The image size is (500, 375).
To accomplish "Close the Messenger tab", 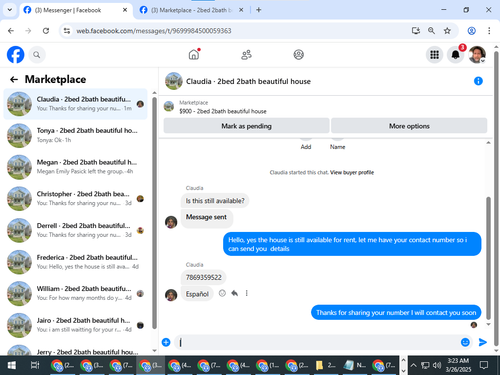I will click(125, 10).
